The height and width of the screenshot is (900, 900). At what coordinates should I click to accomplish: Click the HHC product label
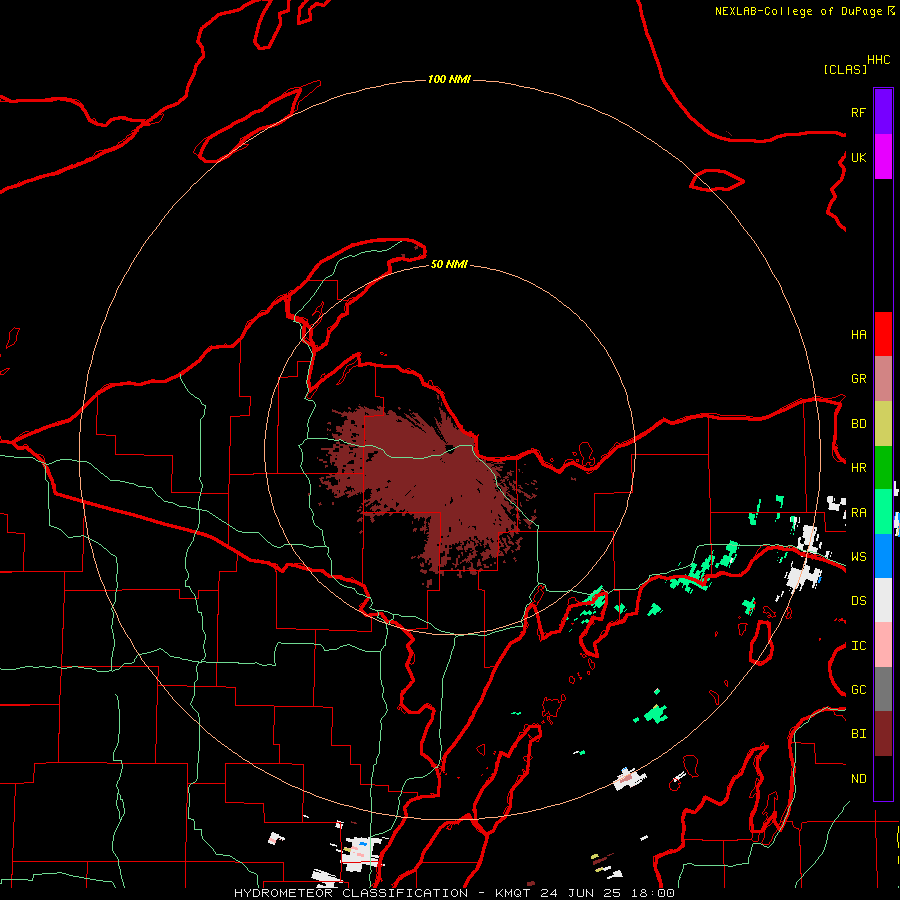pos(879,60)
